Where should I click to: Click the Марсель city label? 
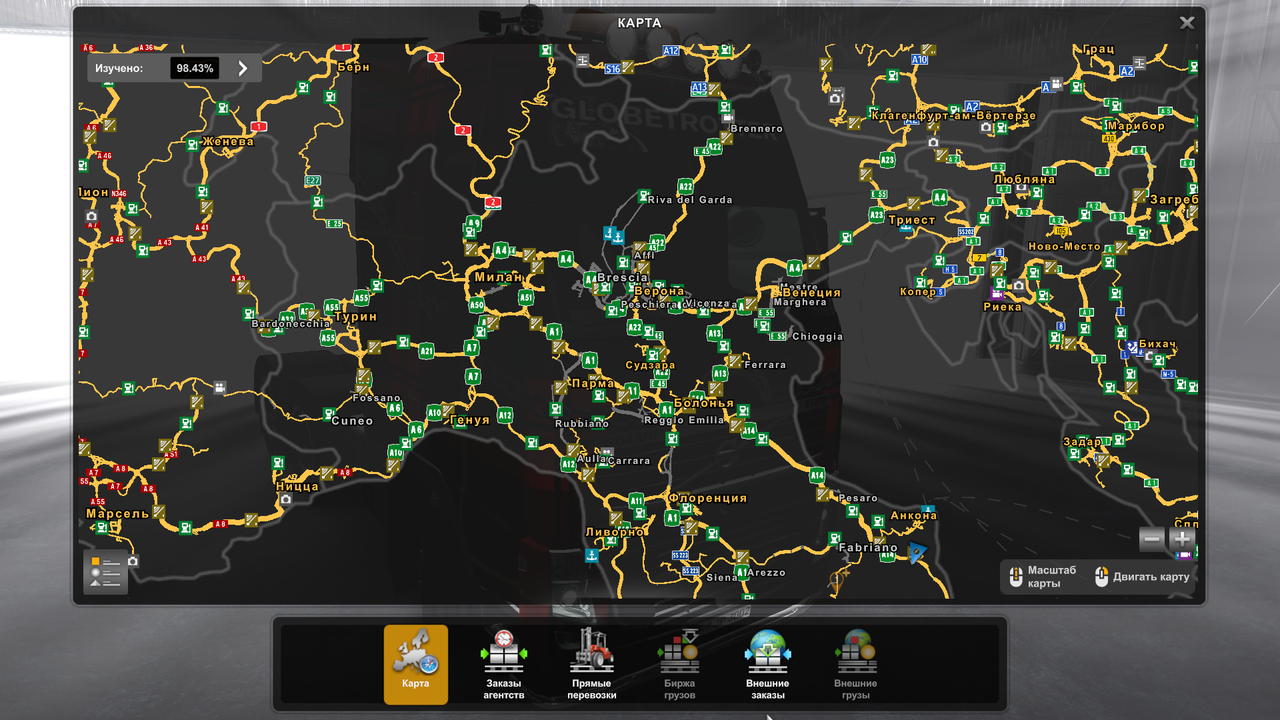pos(118,513)
